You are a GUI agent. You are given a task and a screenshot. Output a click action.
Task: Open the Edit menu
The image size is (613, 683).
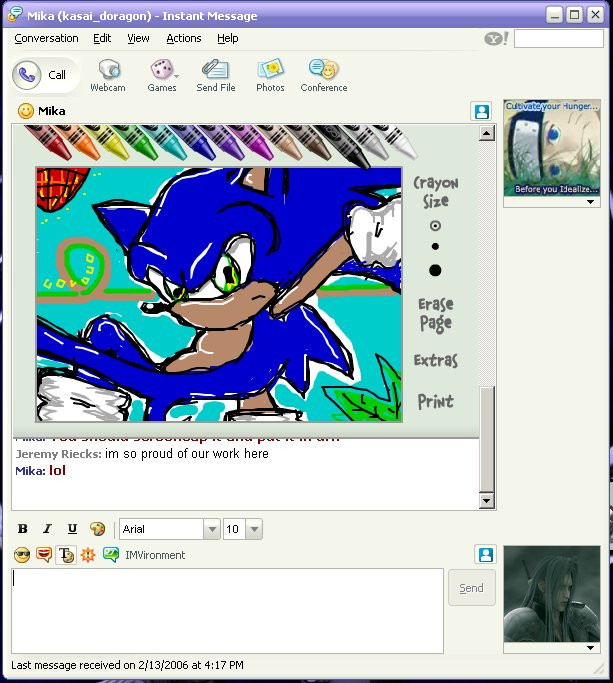click(x=102, y=38)
